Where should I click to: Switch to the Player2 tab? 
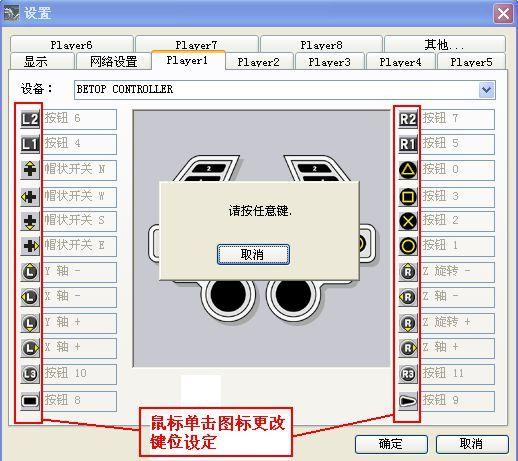[x=259, y=62]
